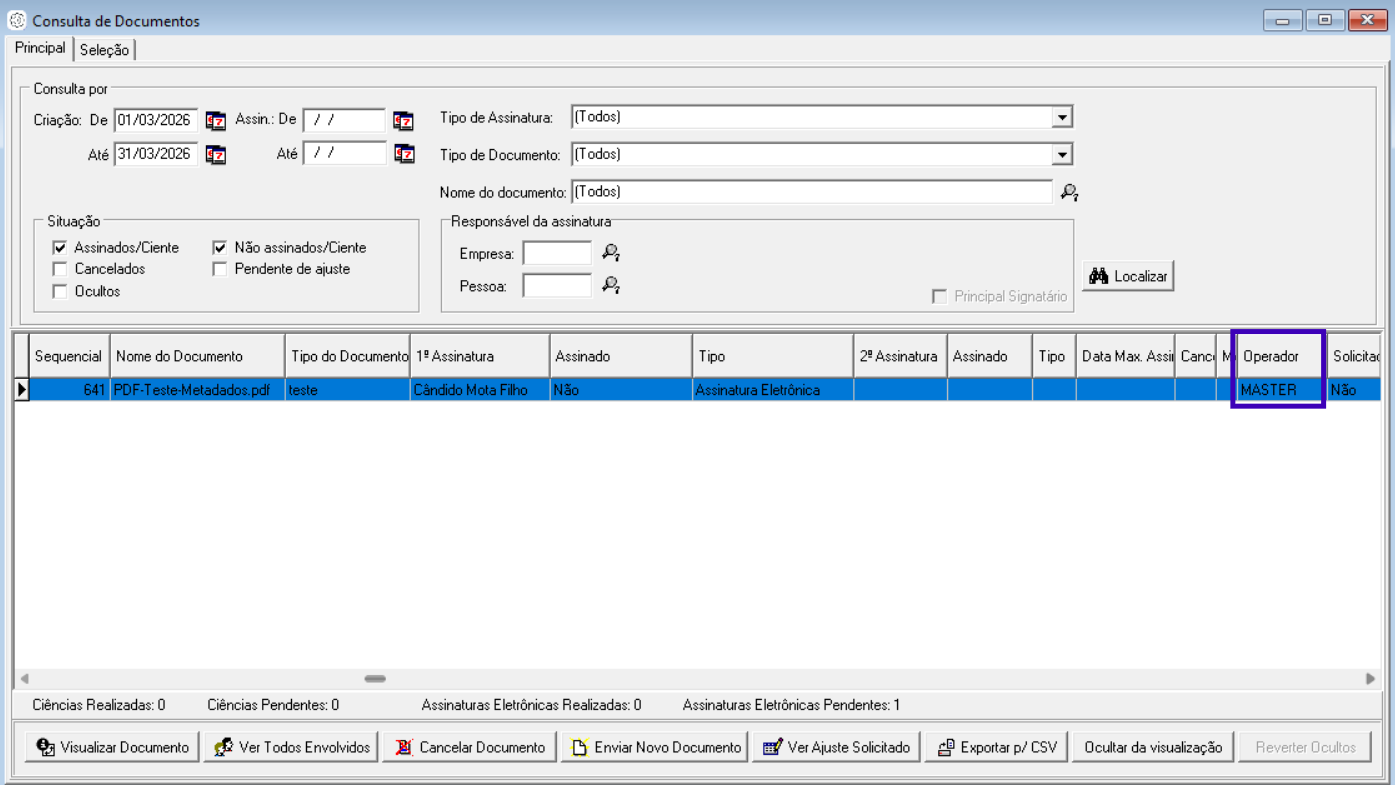Image resolution: width=1395 pixels, height=785 pixels.
Task: Uncheck the Assinados/Ciente checkbox
Action: point(60,248)
